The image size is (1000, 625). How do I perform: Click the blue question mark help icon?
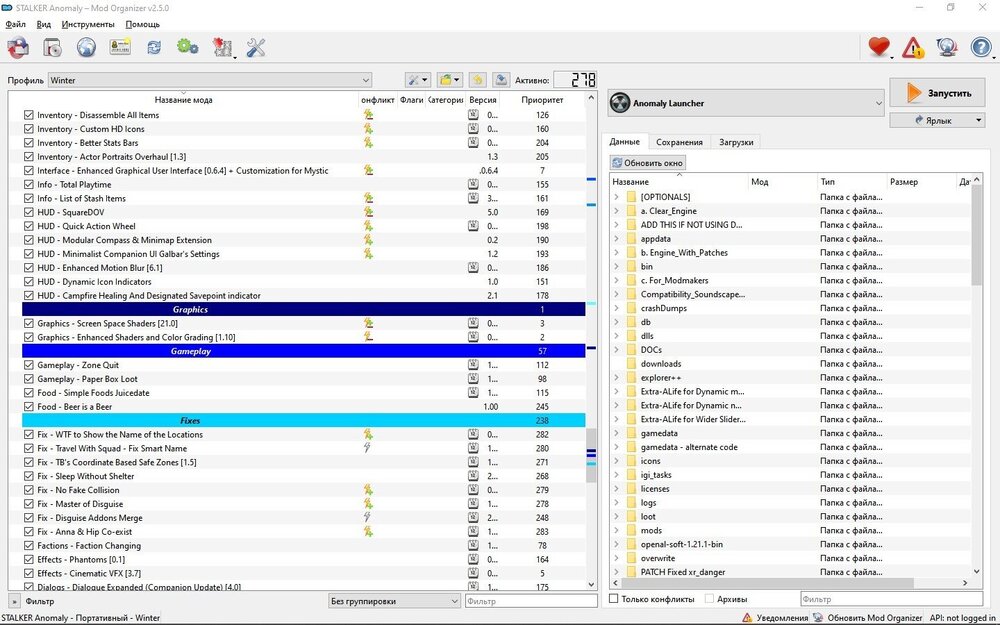(x=980, y=47)
